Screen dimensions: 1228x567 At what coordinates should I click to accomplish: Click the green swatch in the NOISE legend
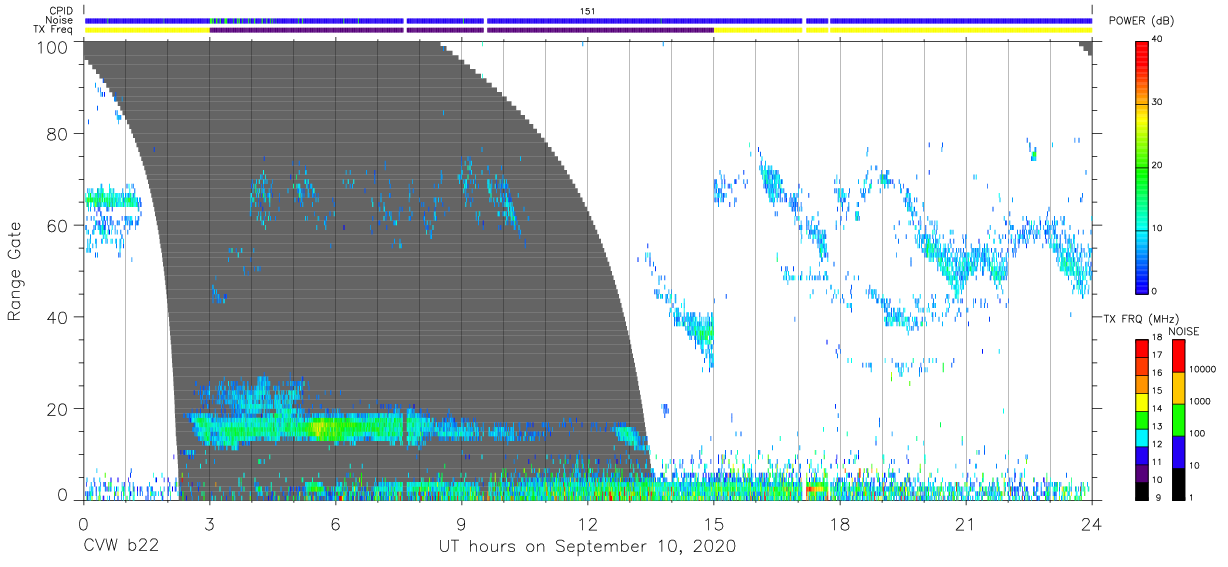(1179, 420)
